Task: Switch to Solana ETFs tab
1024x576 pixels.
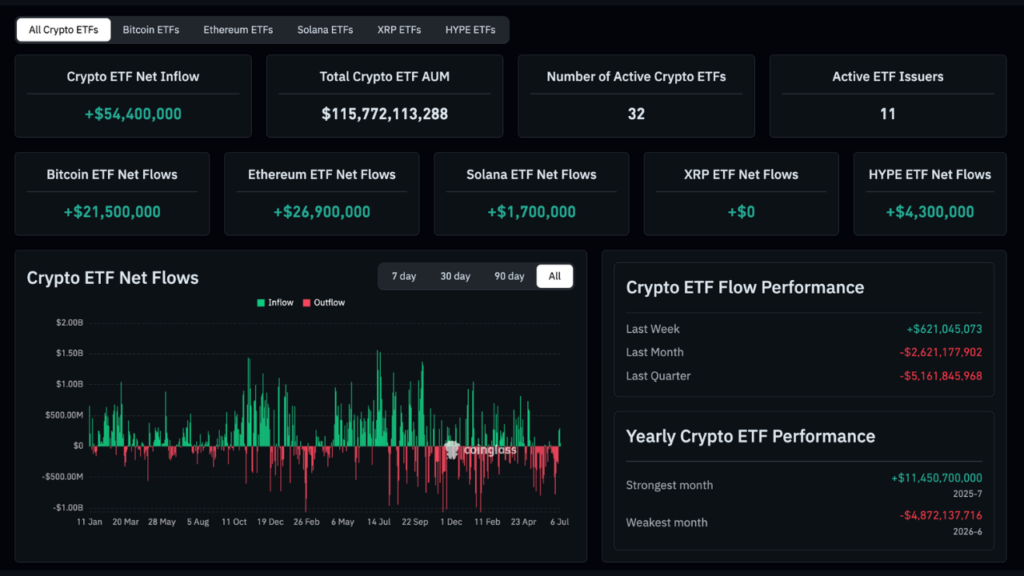Action: click(x=325, y=30)
